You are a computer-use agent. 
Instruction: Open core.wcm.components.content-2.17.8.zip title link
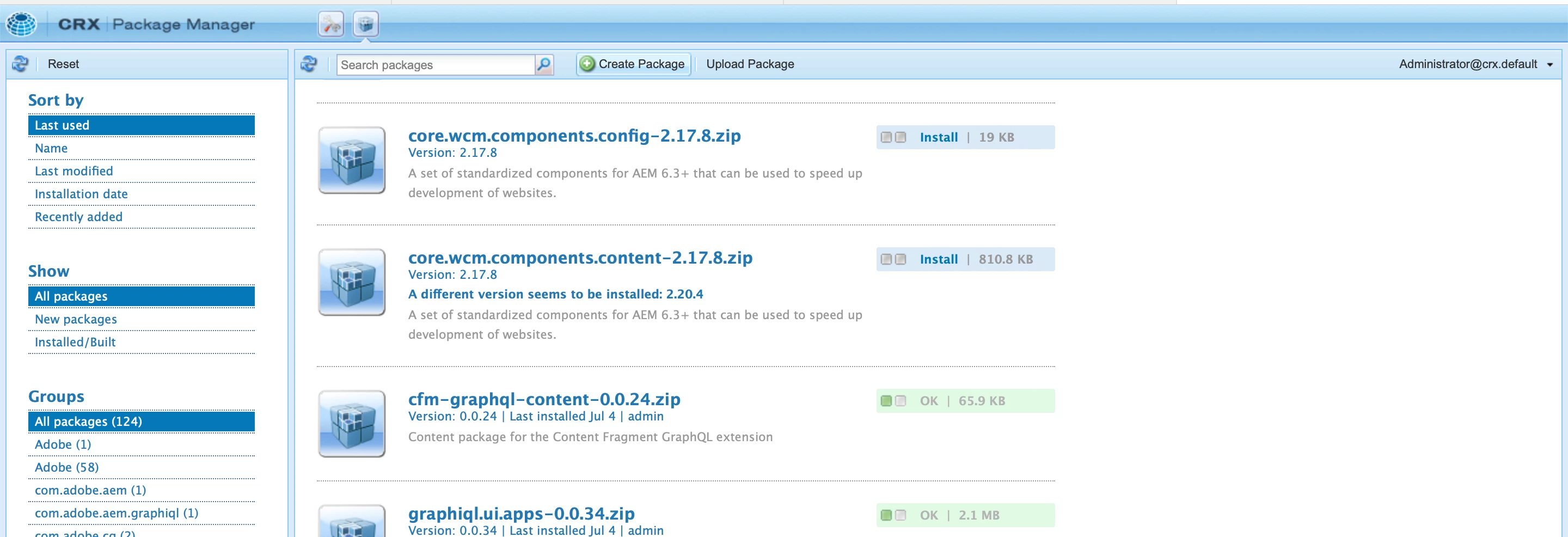(x=580, y=258)
